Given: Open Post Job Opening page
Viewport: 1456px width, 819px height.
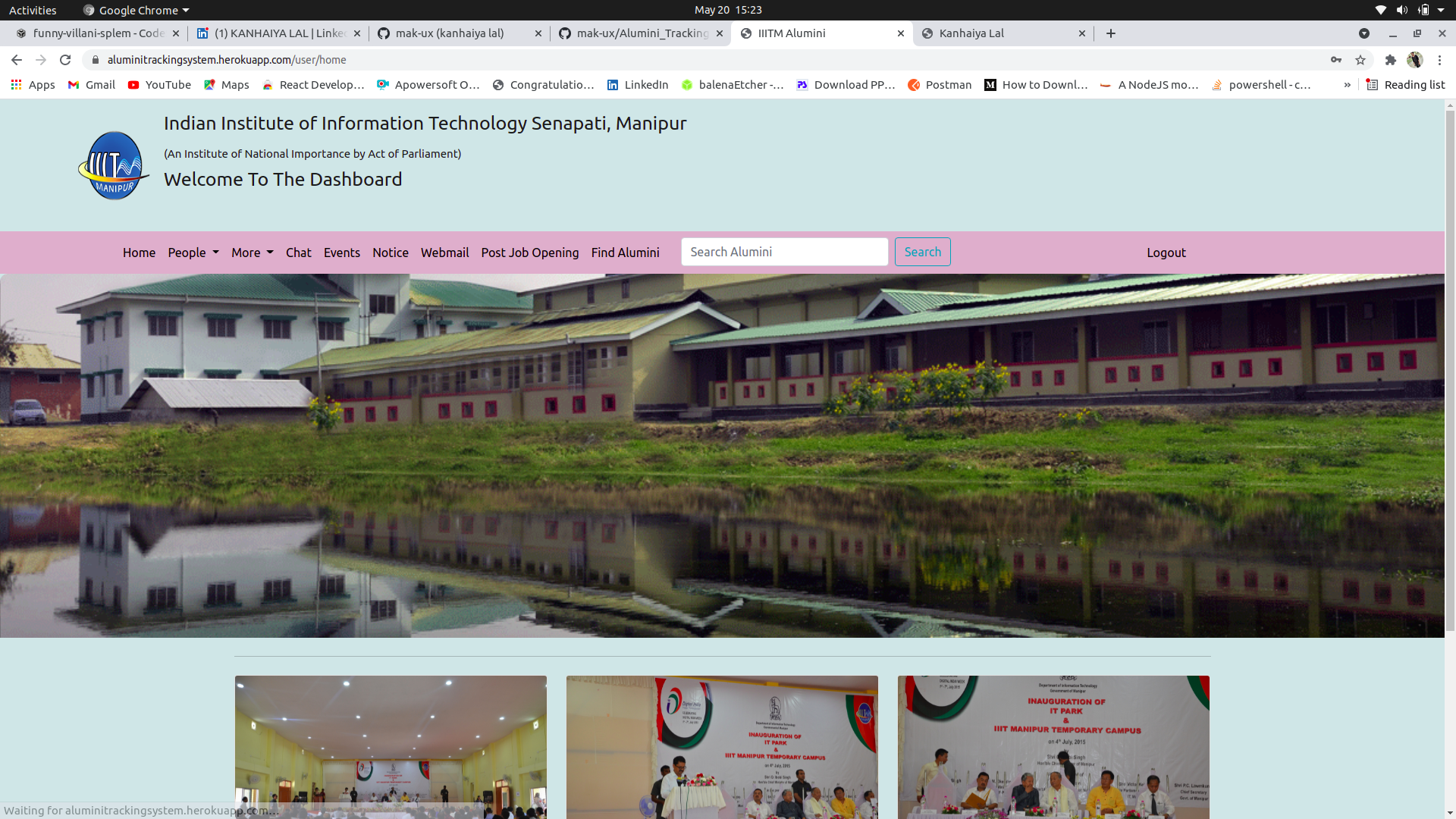Looking at the screenshot, I should click(529, 253).
